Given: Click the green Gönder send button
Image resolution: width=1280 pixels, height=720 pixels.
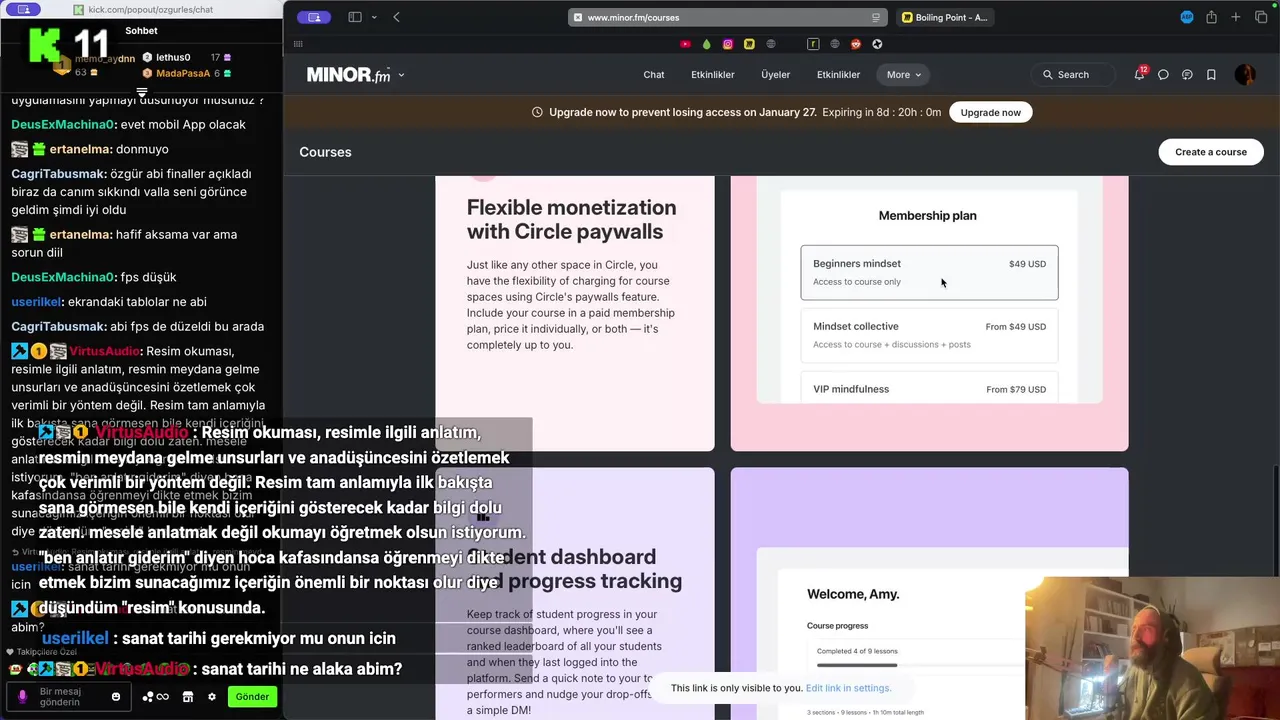Looking at the screenshot, I should coord(252,697).
